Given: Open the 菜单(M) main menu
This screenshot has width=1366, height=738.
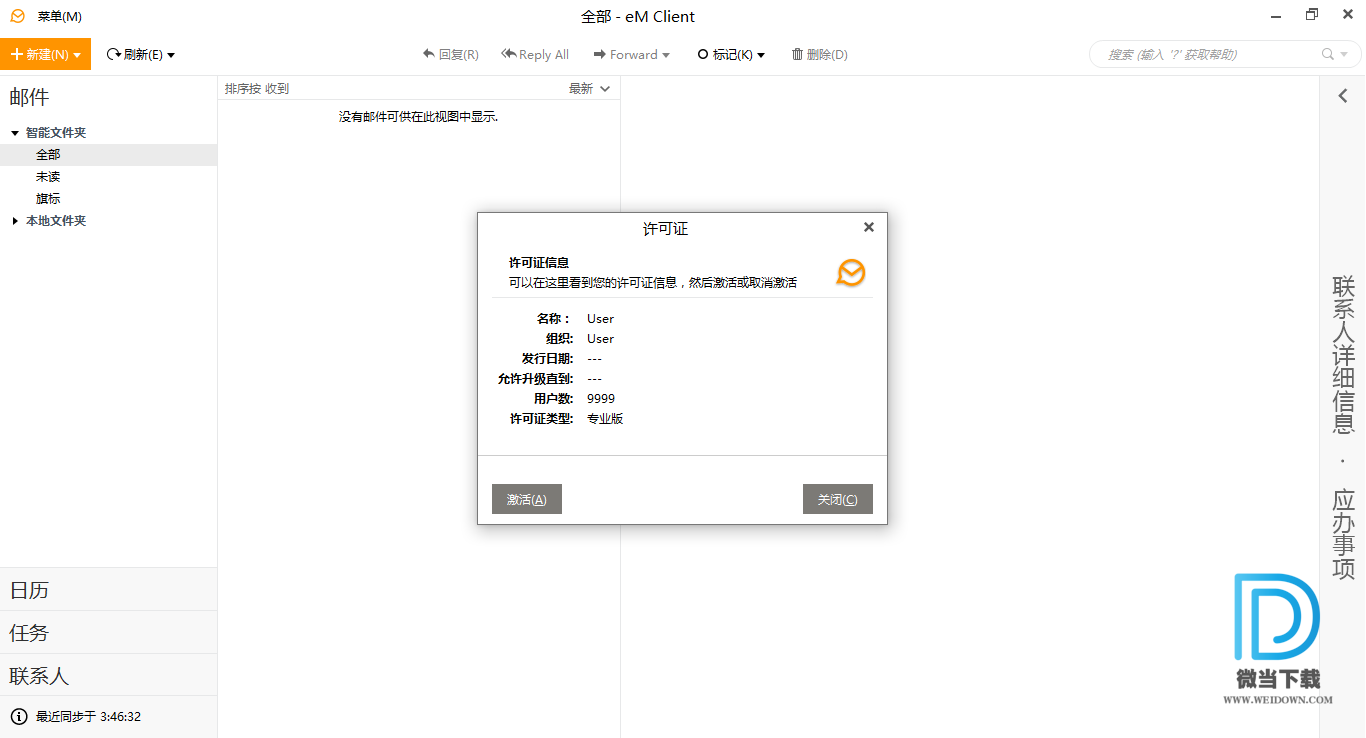Looking at the screenshot, I should 59,16.
